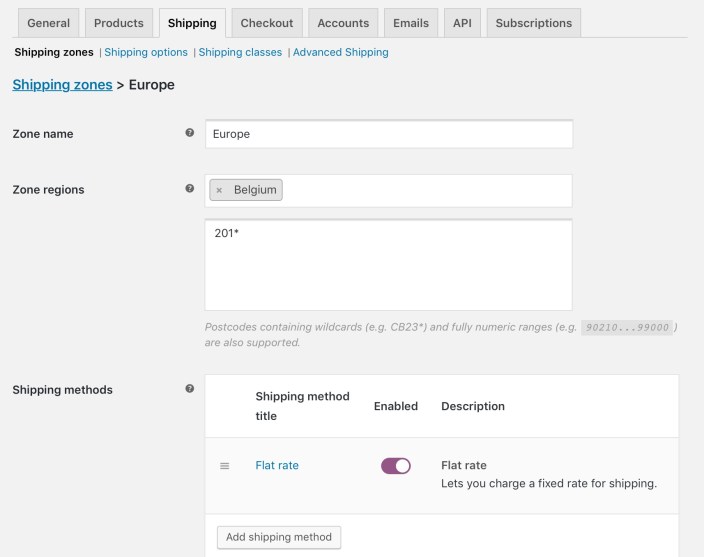Go to the Shipping options subsection
The image size is (704, 557).
[x=146, y=52]
